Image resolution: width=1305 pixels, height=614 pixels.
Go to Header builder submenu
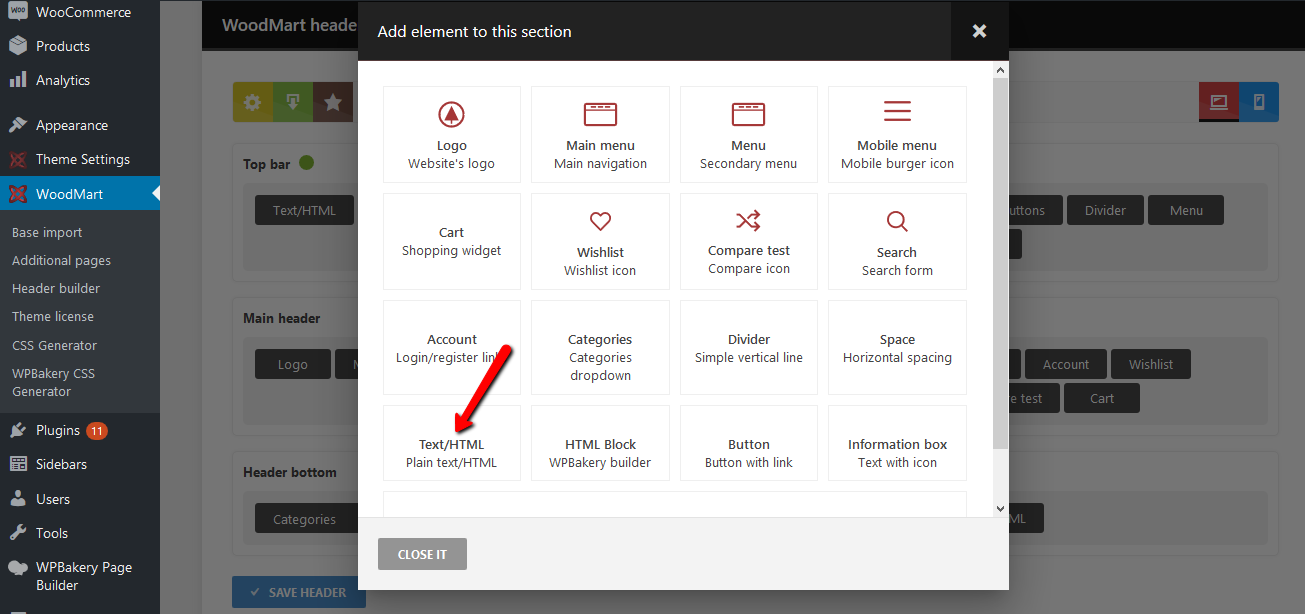56,288
